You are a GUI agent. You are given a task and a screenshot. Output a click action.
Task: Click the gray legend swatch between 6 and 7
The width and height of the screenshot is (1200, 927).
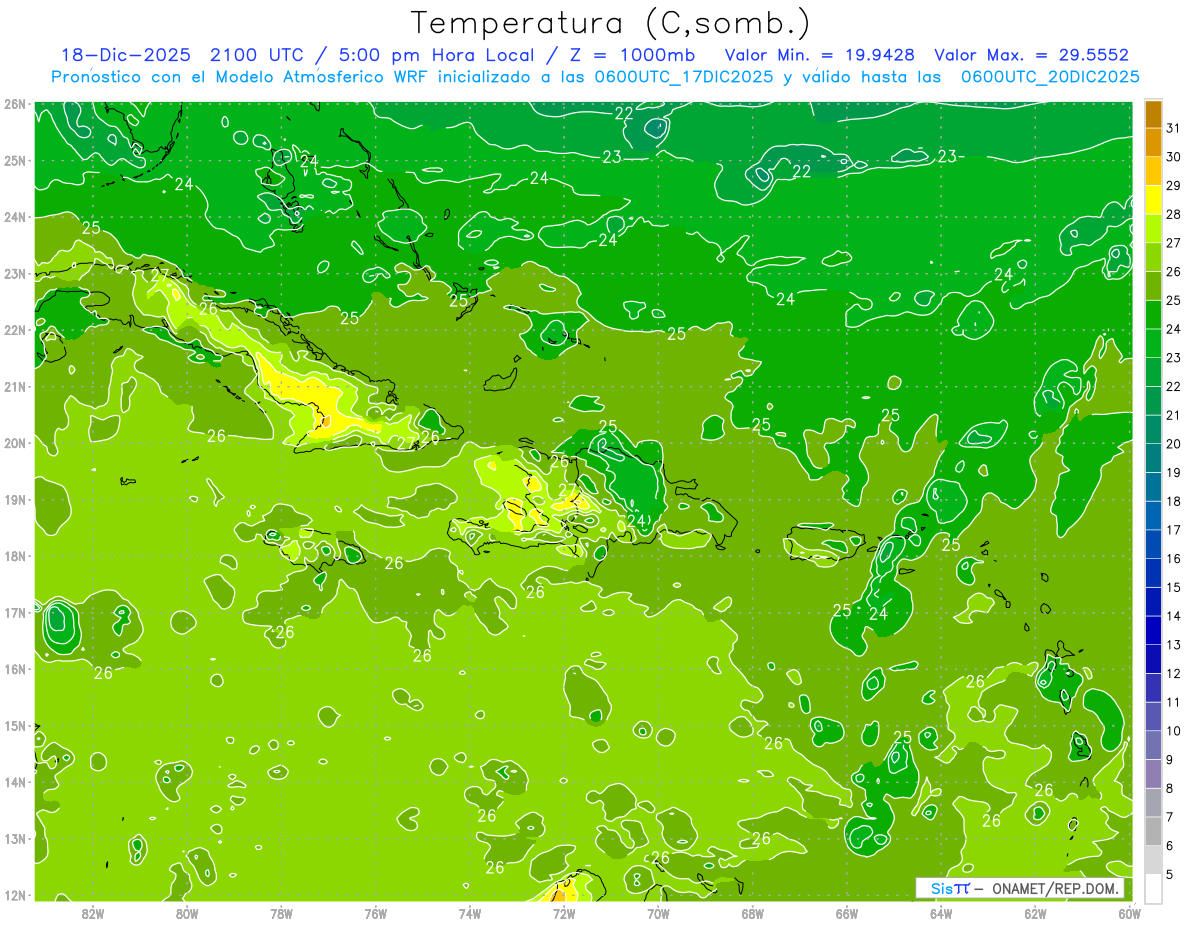[1153, 831]
